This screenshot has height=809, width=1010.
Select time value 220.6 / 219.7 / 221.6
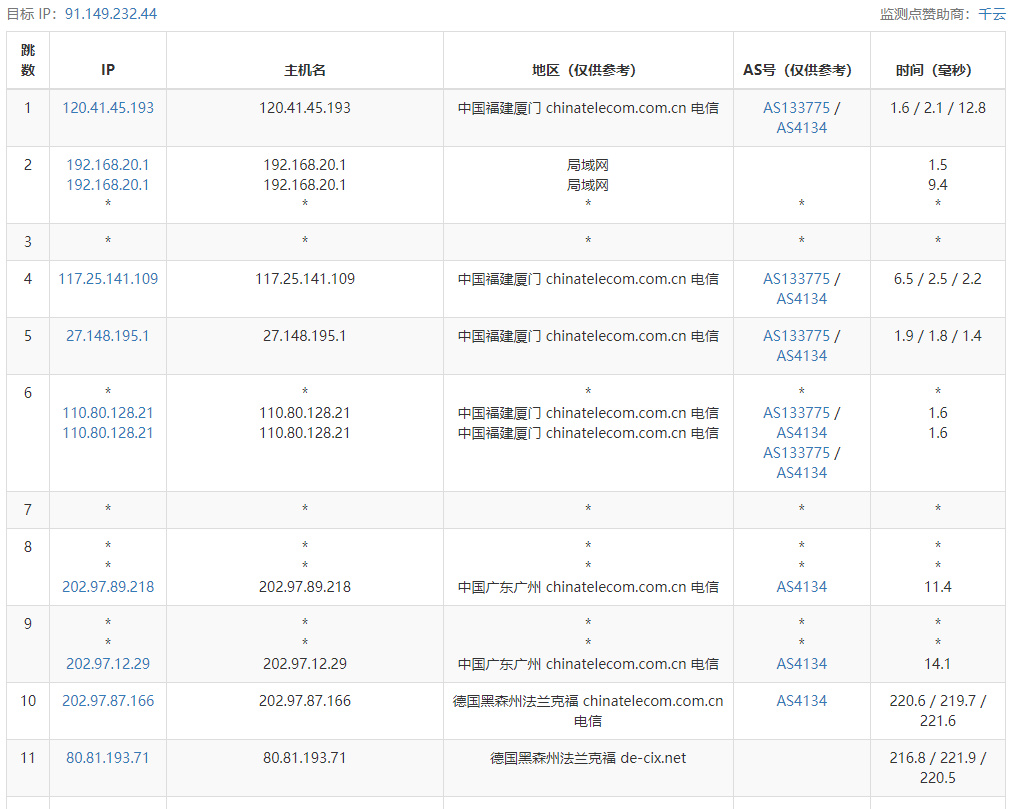click(x=938, y=710)
